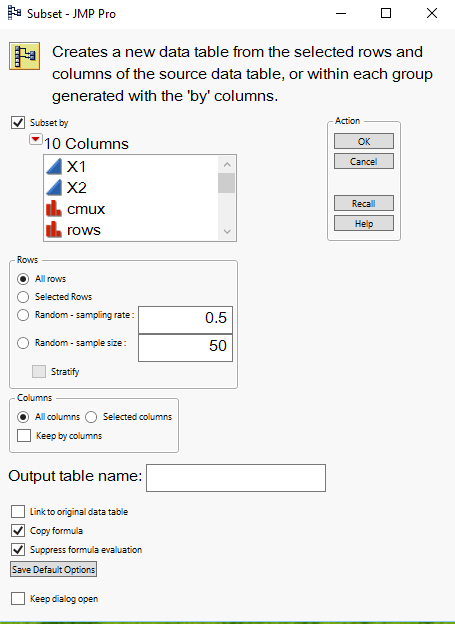Viewport: 455px width, 624px height.
Task: Click the yellow Subset dialog icon
Action: pos(25,56)
